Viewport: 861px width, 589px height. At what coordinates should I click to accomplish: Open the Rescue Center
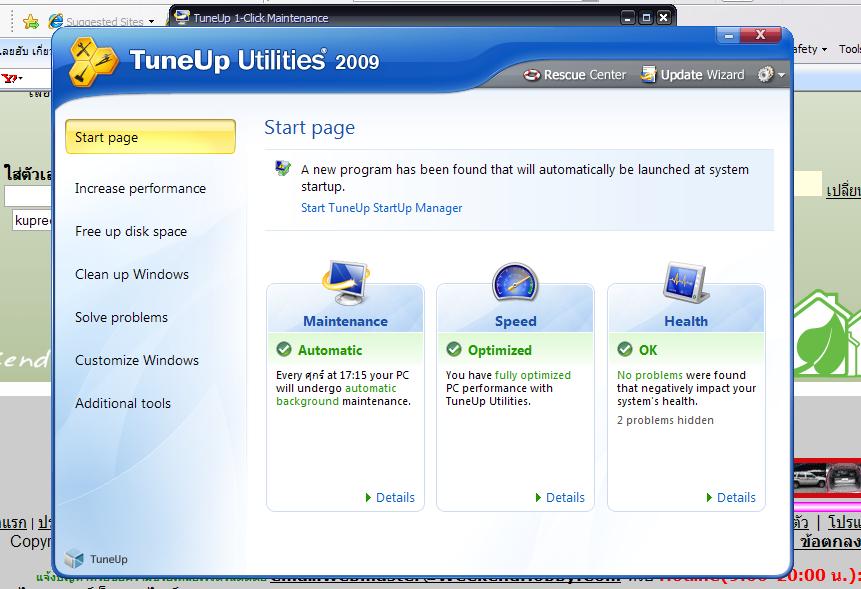(x=575, y=75)
